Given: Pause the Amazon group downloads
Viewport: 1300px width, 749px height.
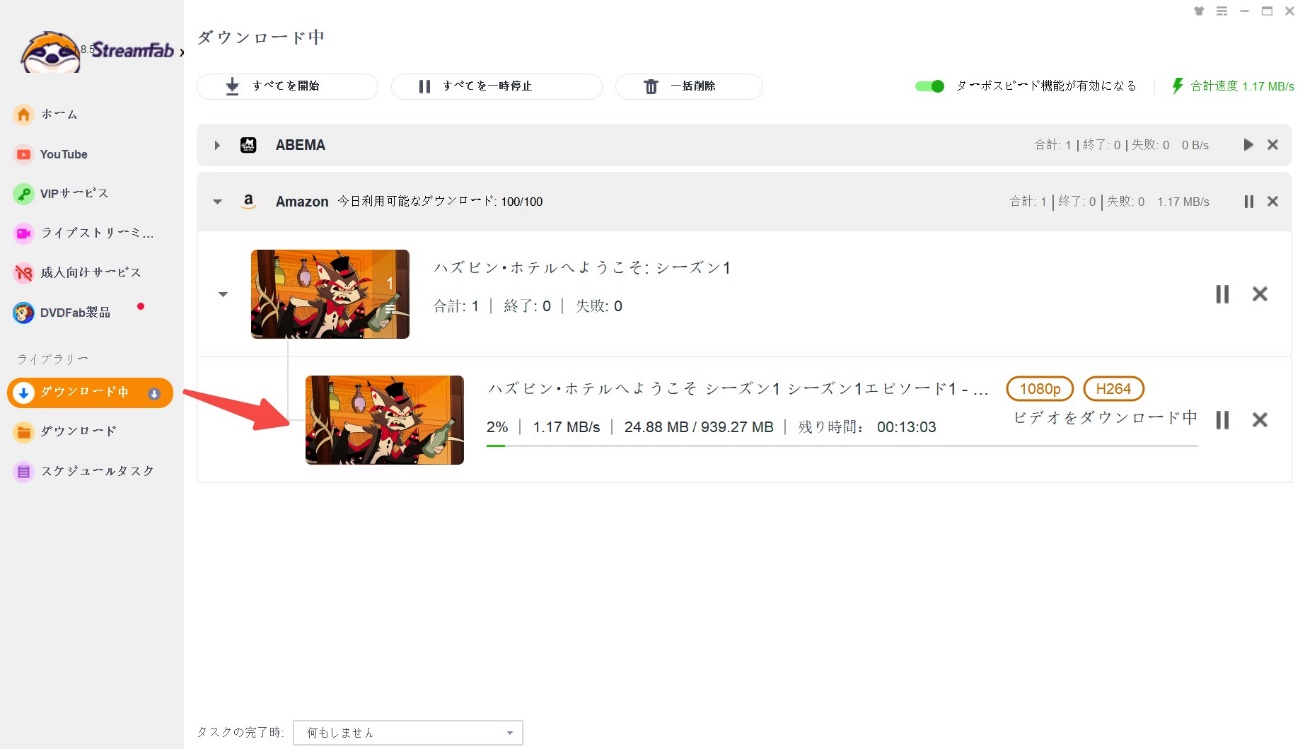Looking at the screenshot, I should (1248, 201).
